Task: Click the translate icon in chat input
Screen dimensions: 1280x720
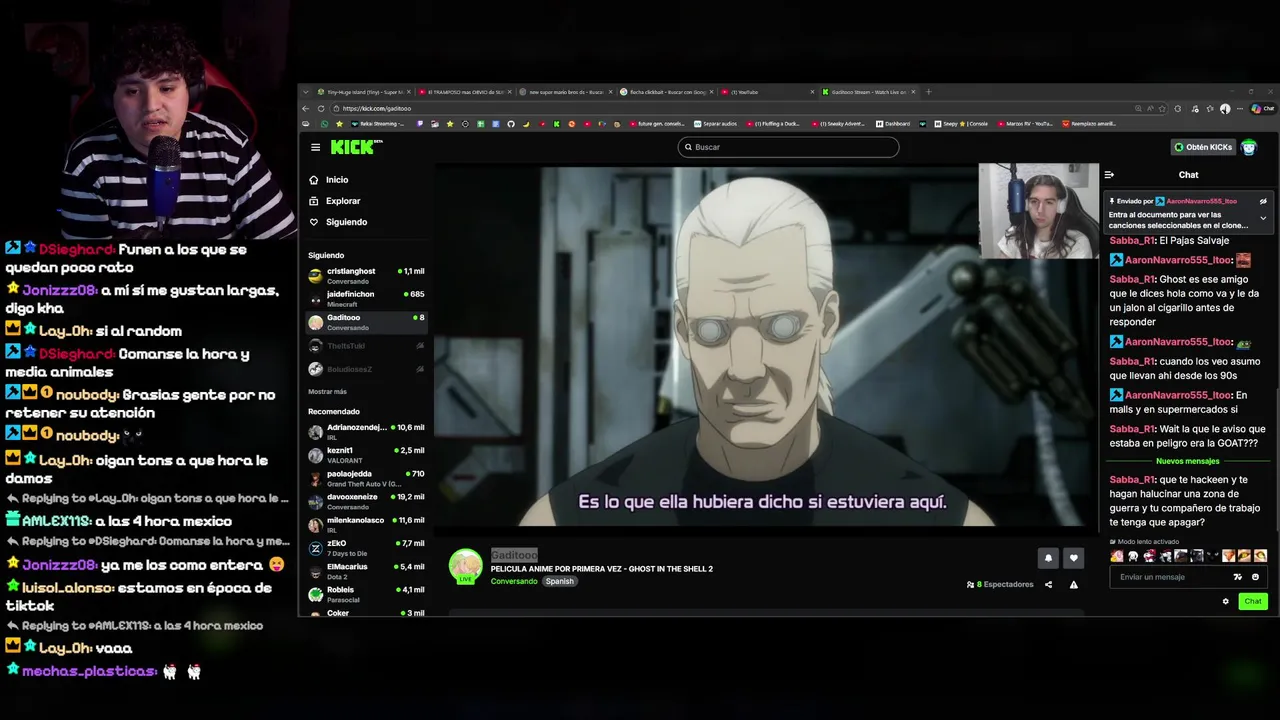Action: pyautogui.click(x=1238, y=577)
